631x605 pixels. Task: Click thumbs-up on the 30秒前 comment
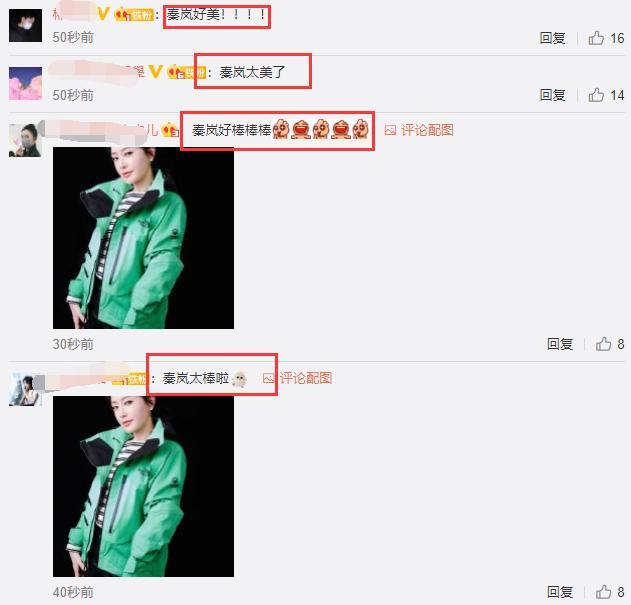[603, 344]
